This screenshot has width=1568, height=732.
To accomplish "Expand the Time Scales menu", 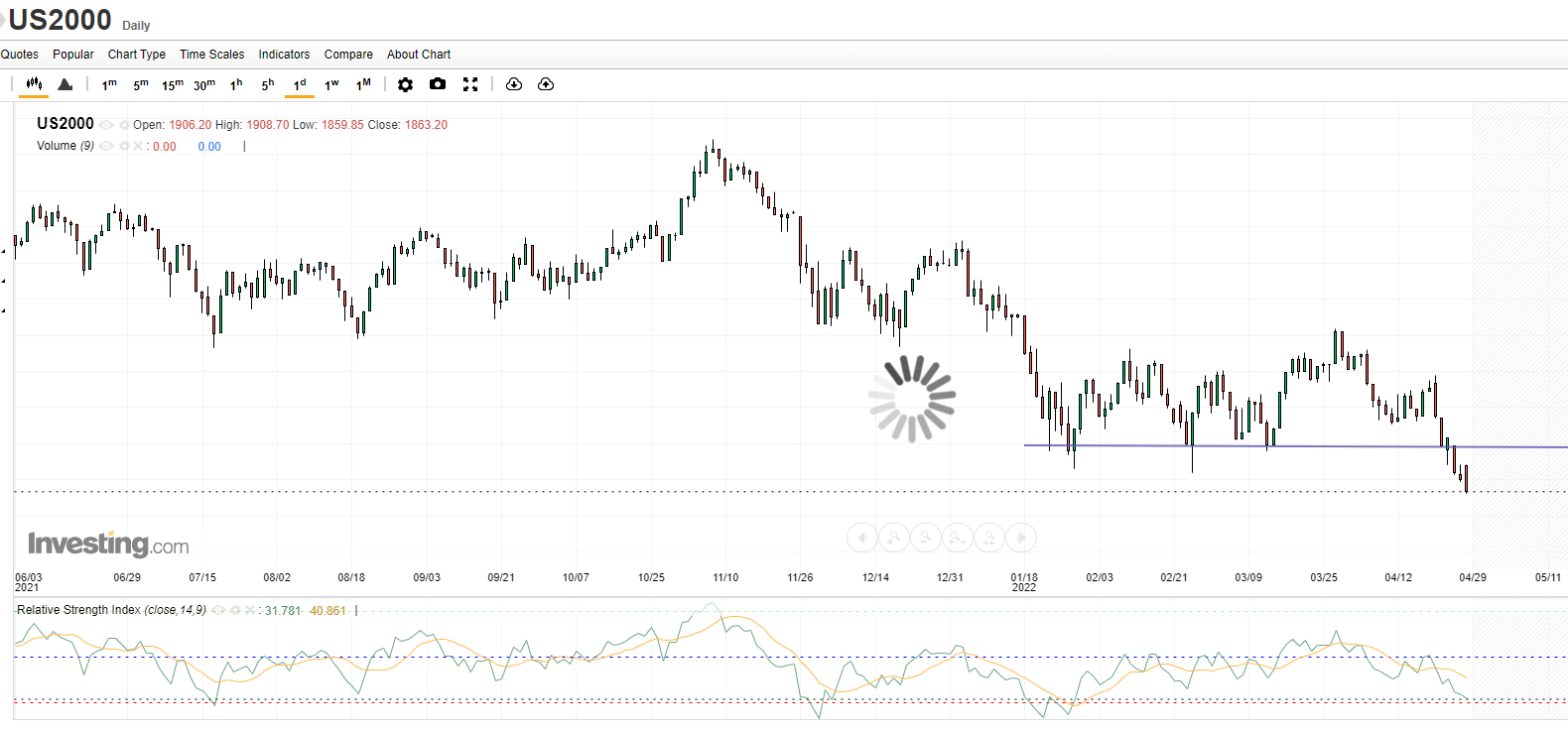I will (211, 55).
